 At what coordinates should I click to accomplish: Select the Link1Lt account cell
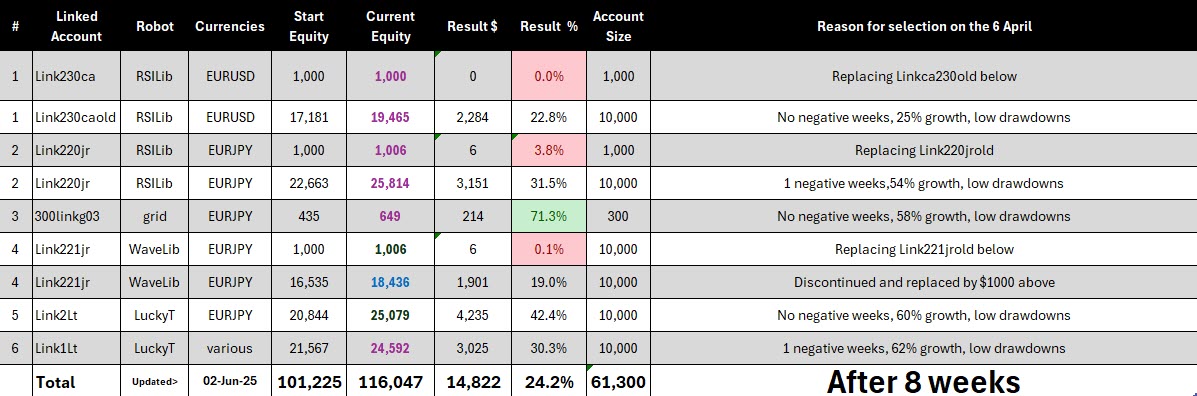76,348
